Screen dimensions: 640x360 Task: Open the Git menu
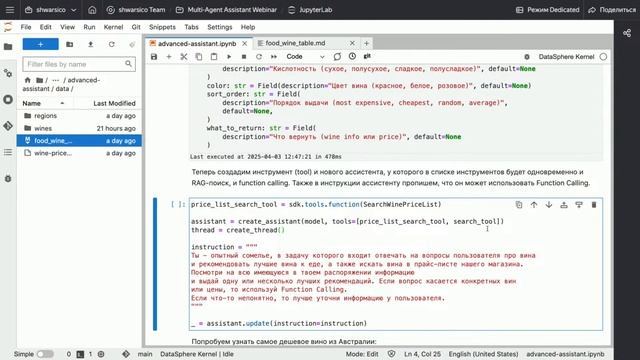(136, 27)
